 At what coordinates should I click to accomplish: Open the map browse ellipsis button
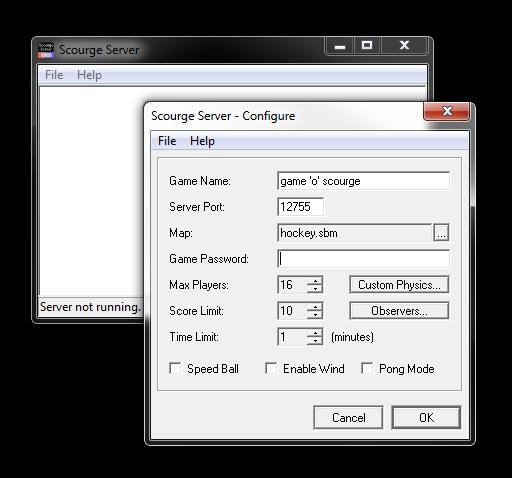[x=441, y=232]
